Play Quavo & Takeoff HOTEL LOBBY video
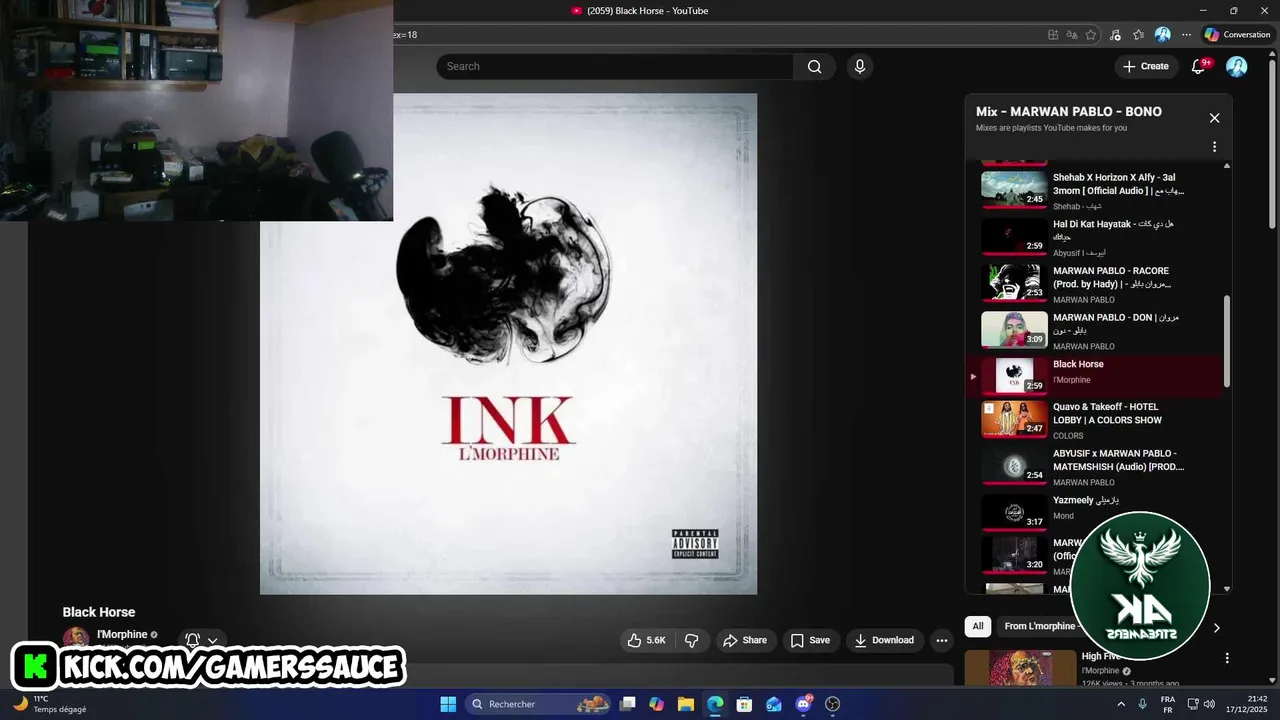This screenshot has width=1280, height=720. (x=1095, y=421)
